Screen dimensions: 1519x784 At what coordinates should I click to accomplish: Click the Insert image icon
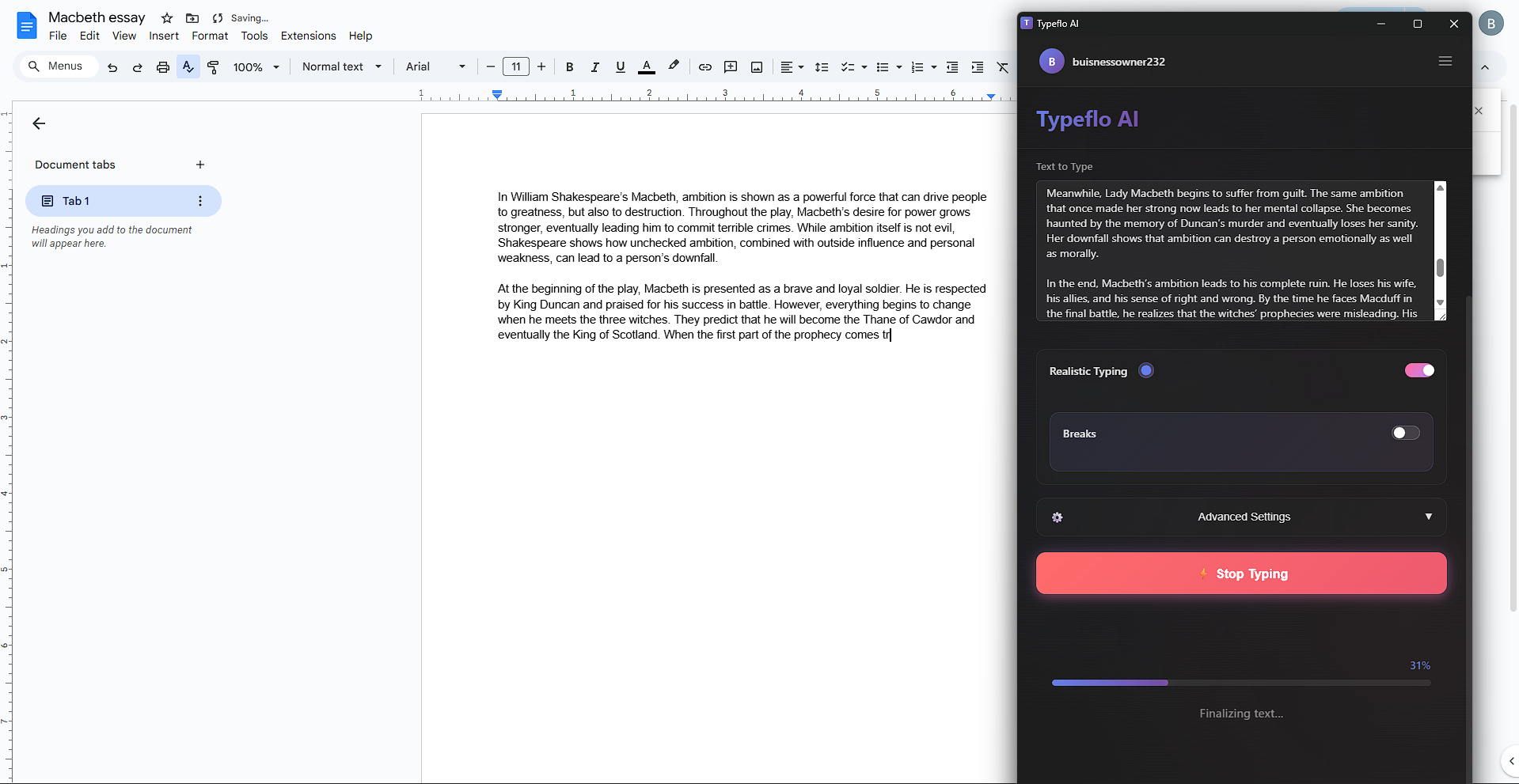click(x=757, y=67)
